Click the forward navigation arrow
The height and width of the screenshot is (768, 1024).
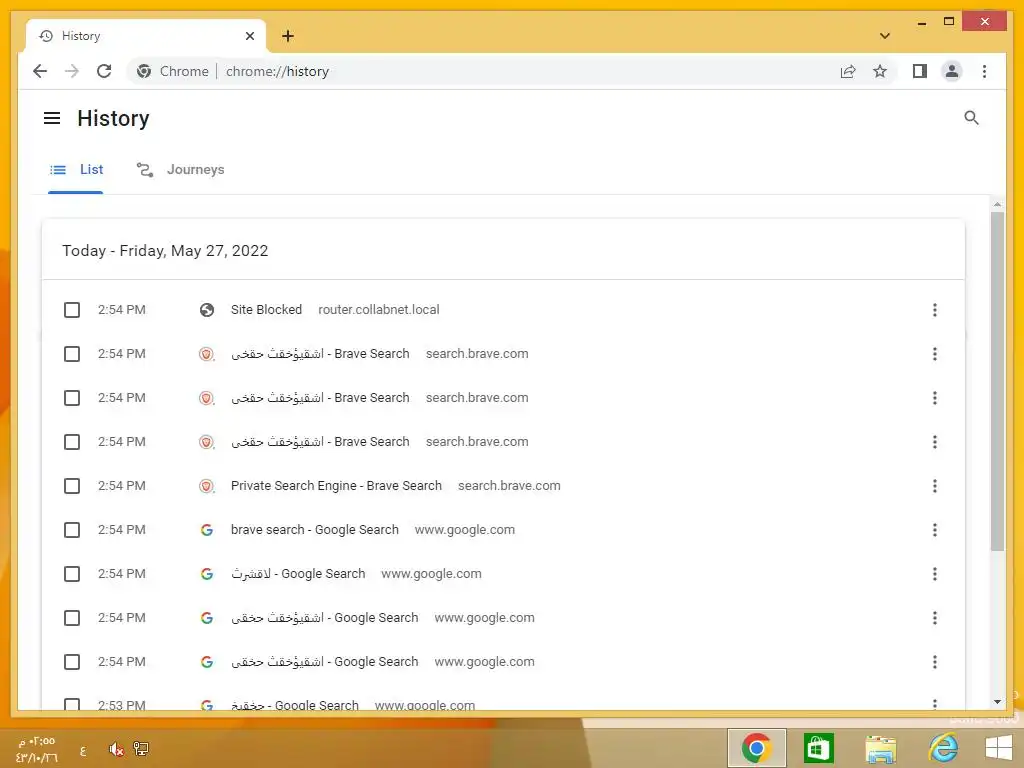click(72, 71)
